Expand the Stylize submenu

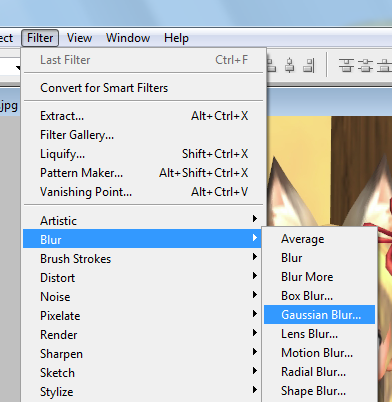(x=143, y=392)
